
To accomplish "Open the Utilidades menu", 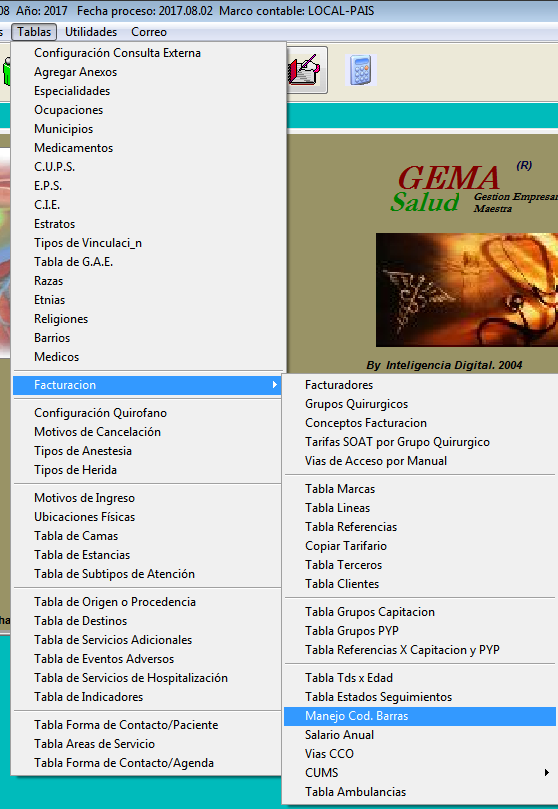I will [91, 32].
